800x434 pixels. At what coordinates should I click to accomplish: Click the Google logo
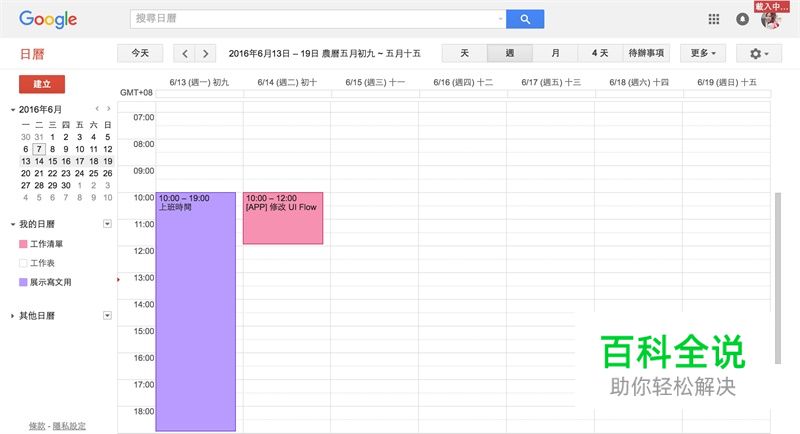coord(48,19)
